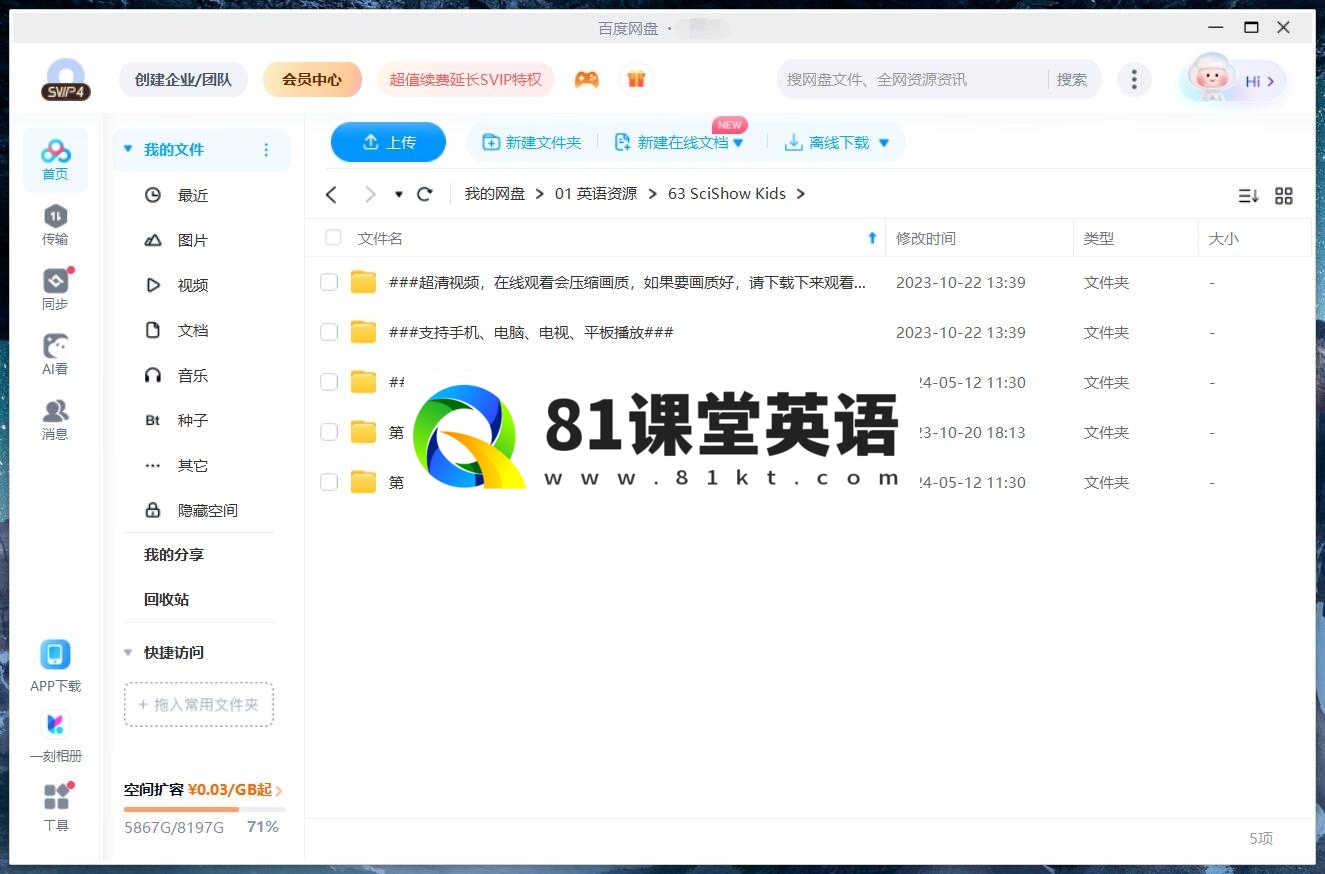Image resolution: width=1325 pixels, height=874 pixels.
Task: Check the last folder row checkbox
Action: [x=329, y=482]
